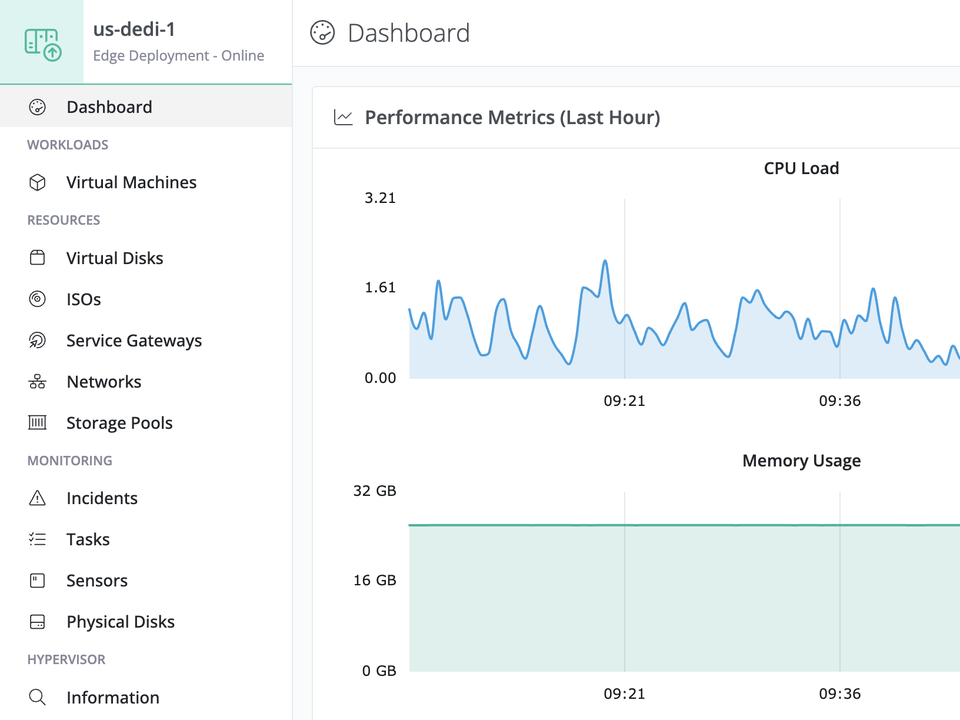Click the CPU Load peak near 09:21
960x720 pixels.
605,261
